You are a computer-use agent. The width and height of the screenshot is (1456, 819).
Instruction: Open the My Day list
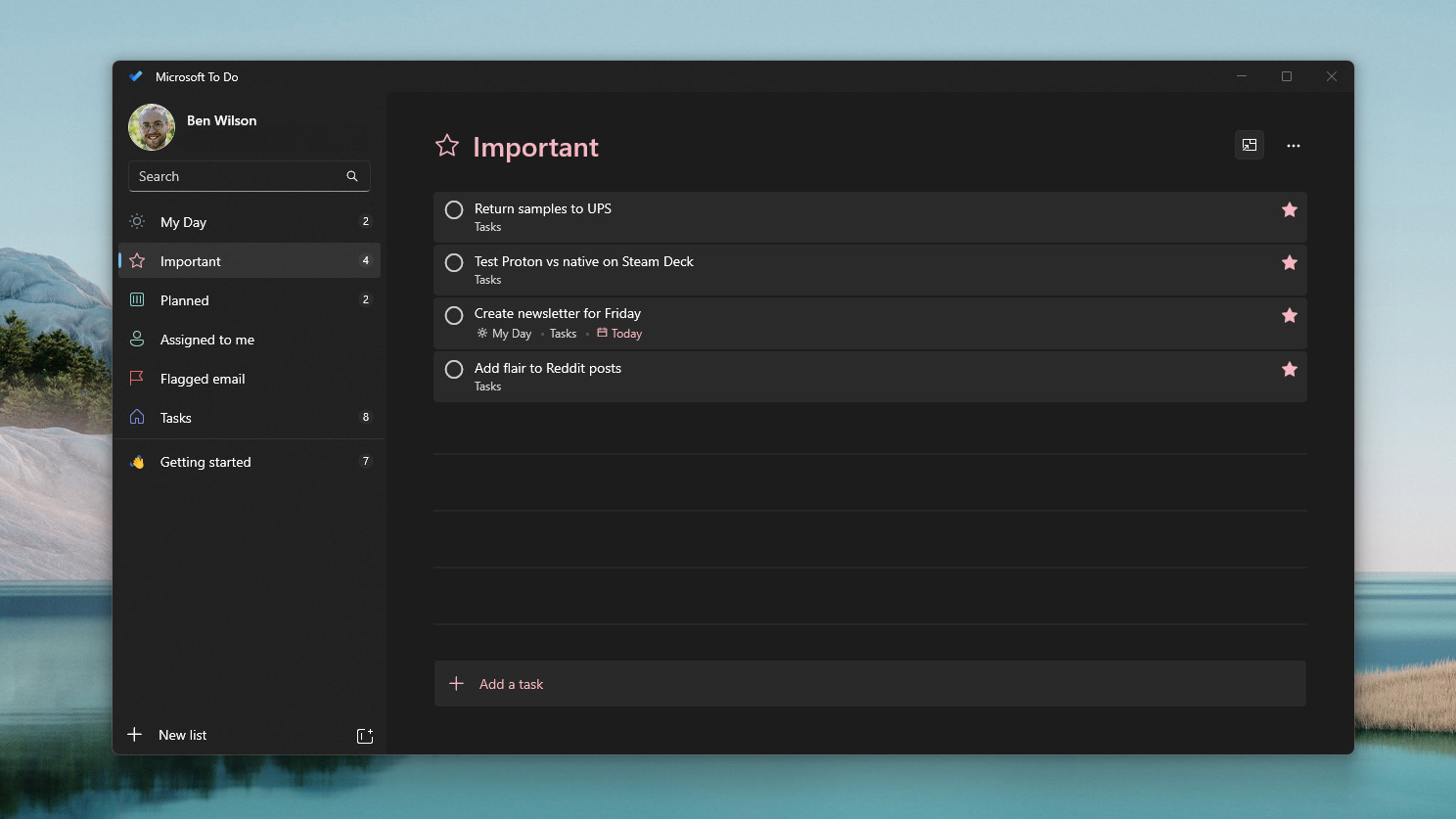click(249, 222)
